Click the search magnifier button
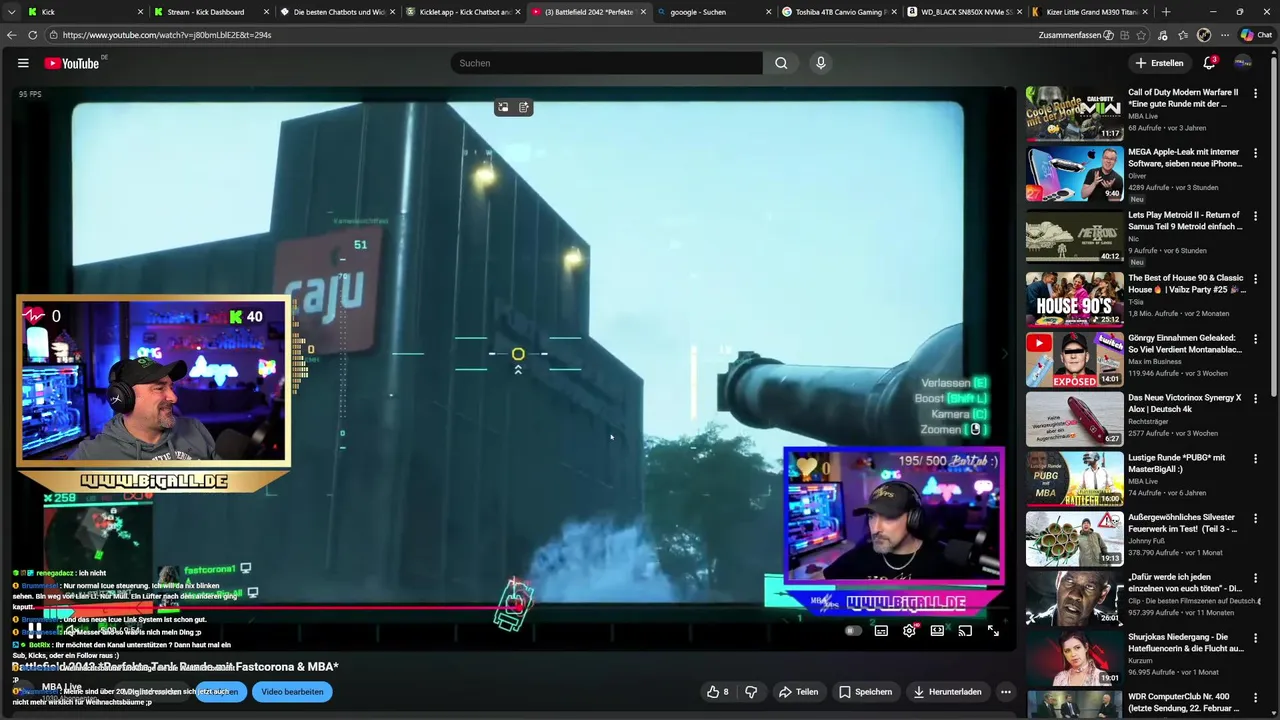1280x720 pixels. [781, 63]
